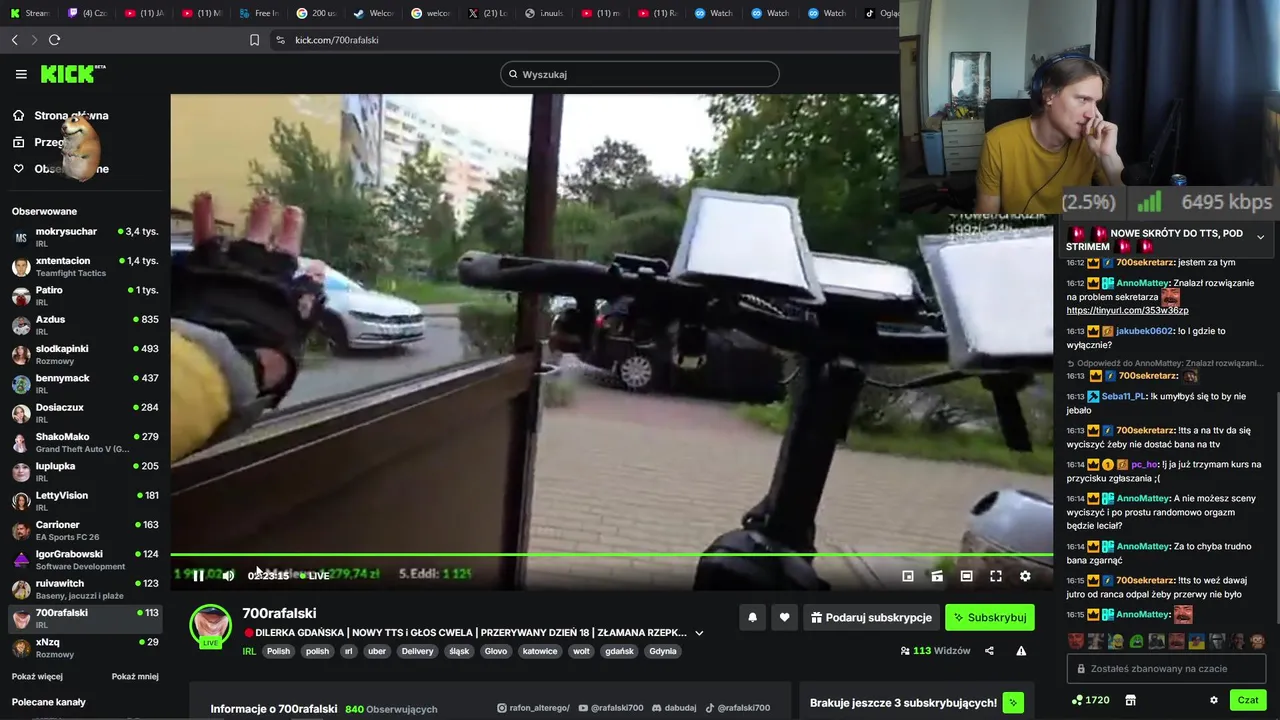The image size is (1280, 720).
Task: Bookmark this page in address bar
Action: [x=254, y=40]
